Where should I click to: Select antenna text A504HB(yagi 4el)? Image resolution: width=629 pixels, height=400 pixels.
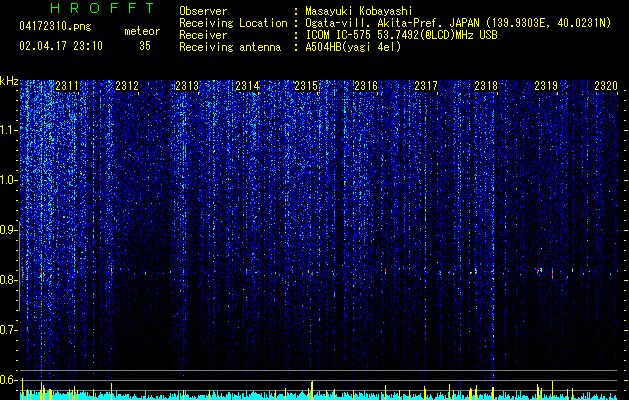point(353,47)
